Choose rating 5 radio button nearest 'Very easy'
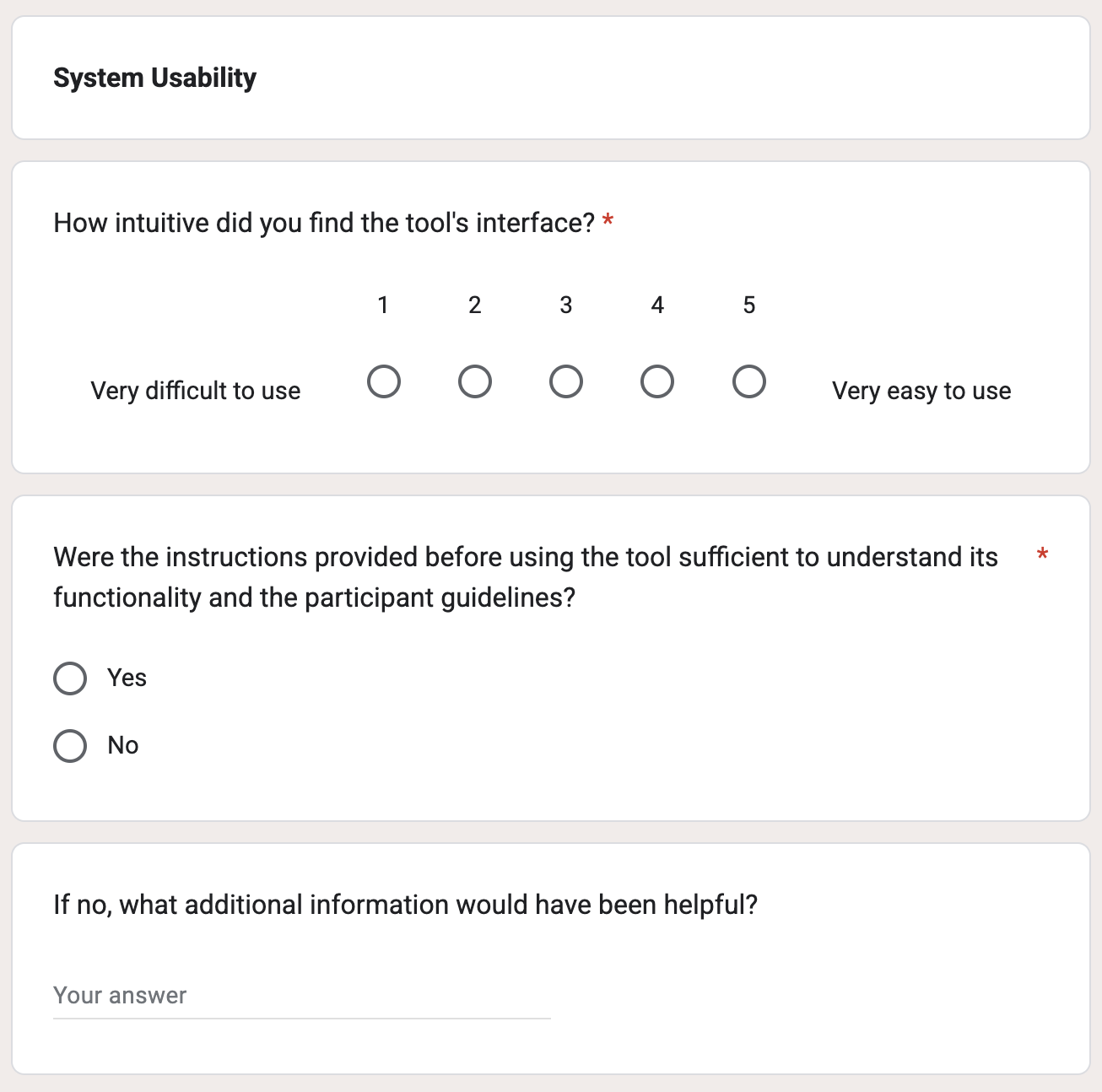The image size is (1102, 1092). (x=749, y=381)
